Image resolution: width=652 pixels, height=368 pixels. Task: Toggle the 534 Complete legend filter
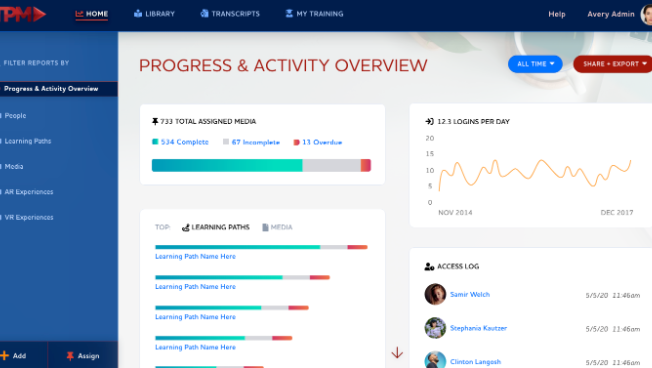[180, 142]
